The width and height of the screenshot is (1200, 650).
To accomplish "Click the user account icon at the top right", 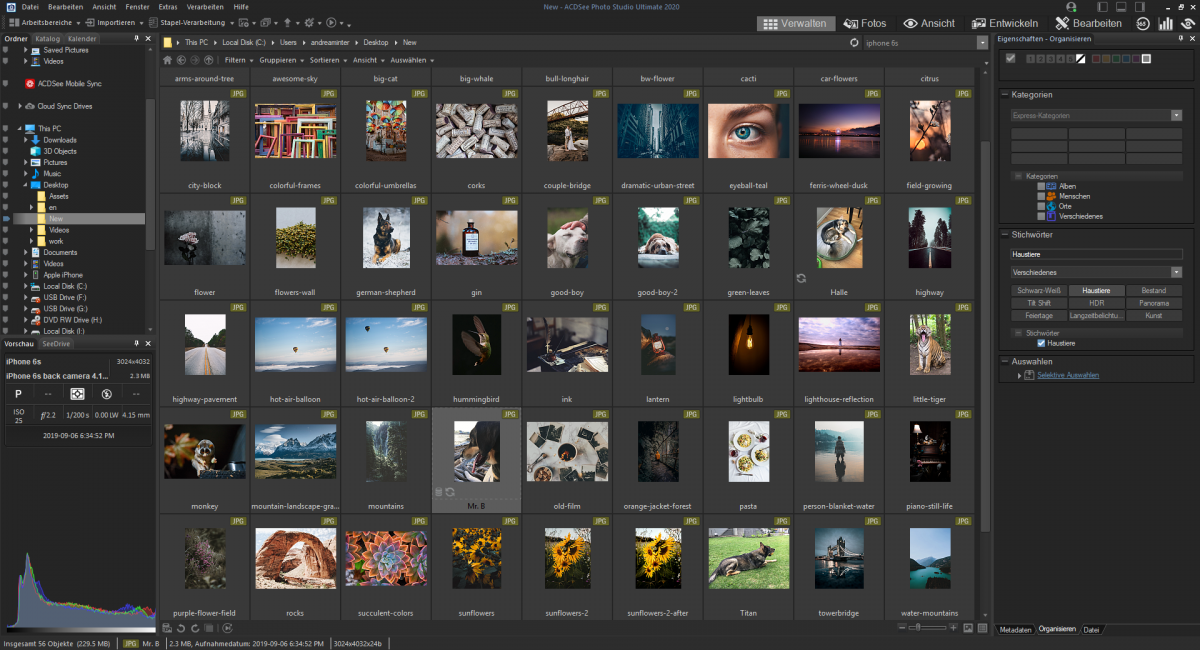I will [x=1071, y=7].
